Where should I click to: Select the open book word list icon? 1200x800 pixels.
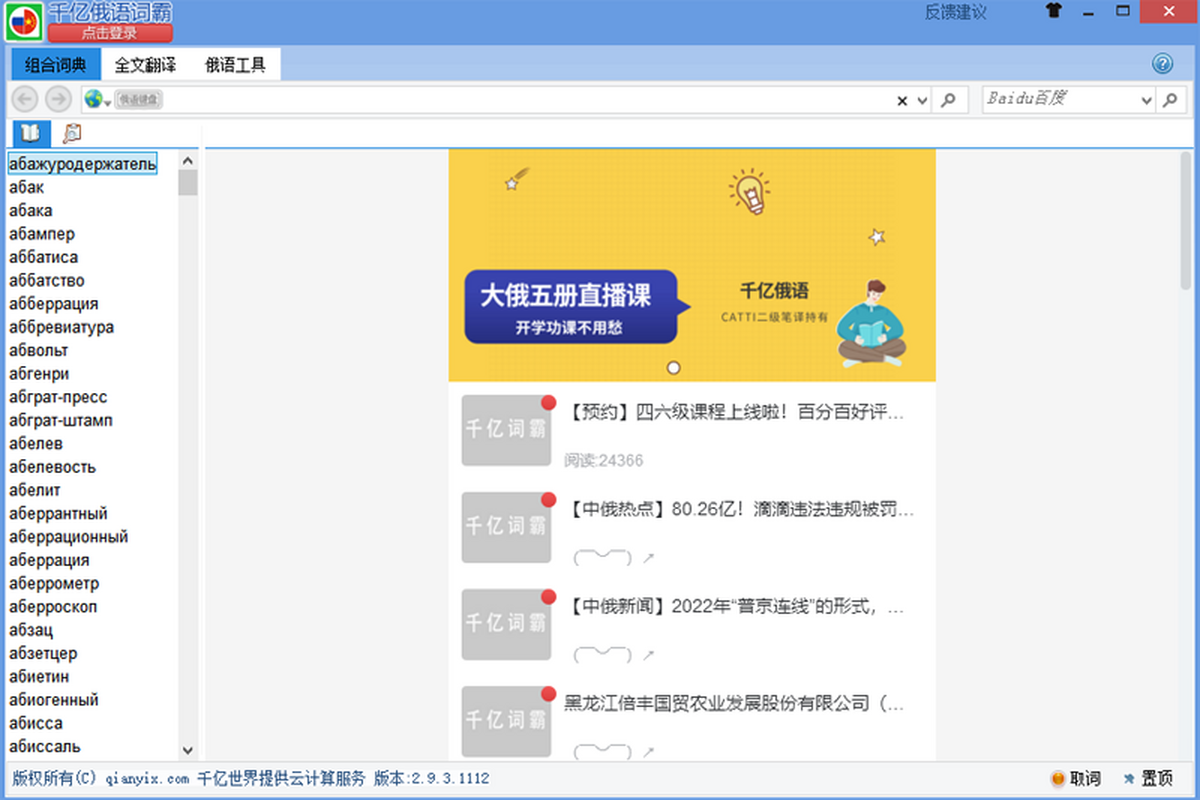[x=30, y=133]
